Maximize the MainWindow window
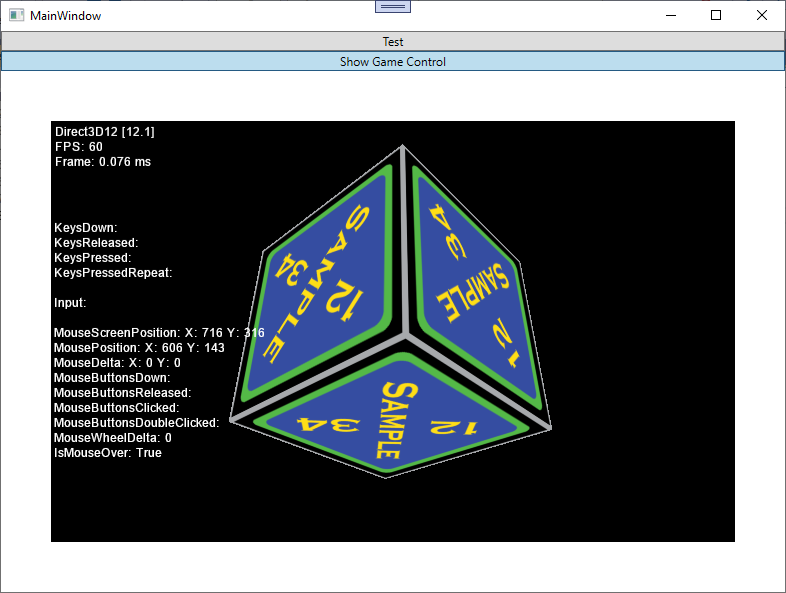 point(715,15)
